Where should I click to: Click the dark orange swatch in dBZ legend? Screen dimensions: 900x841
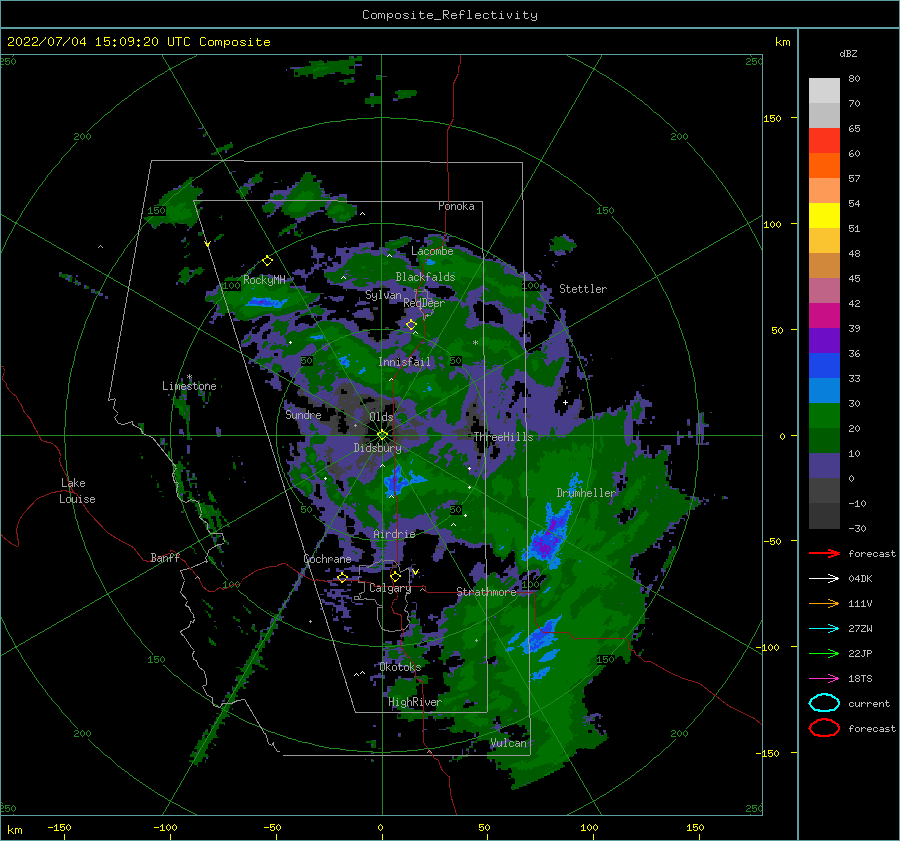(824, 166)
